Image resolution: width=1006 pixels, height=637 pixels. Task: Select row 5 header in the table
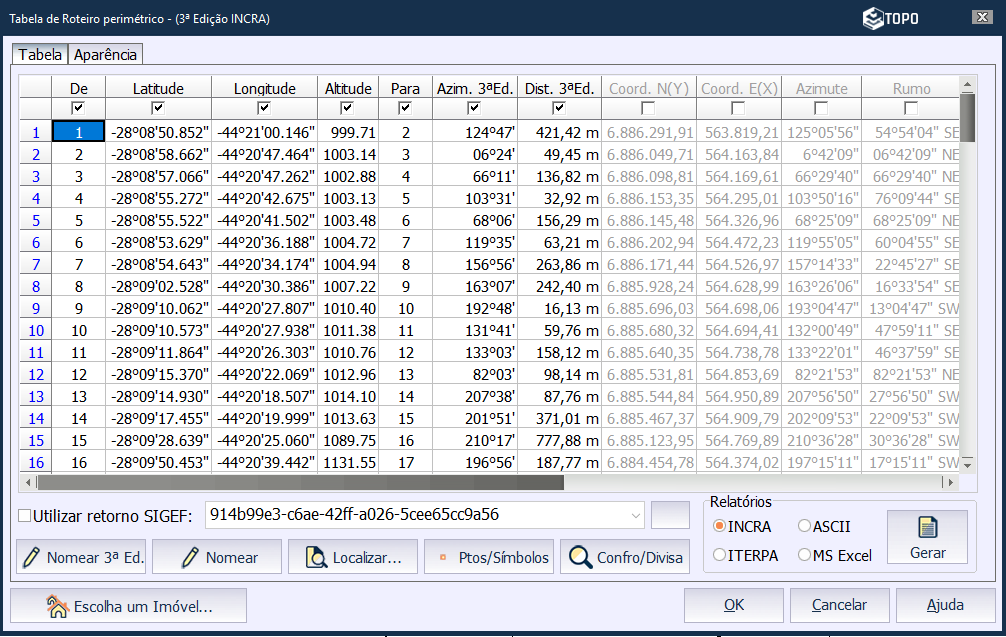point(36,220)
